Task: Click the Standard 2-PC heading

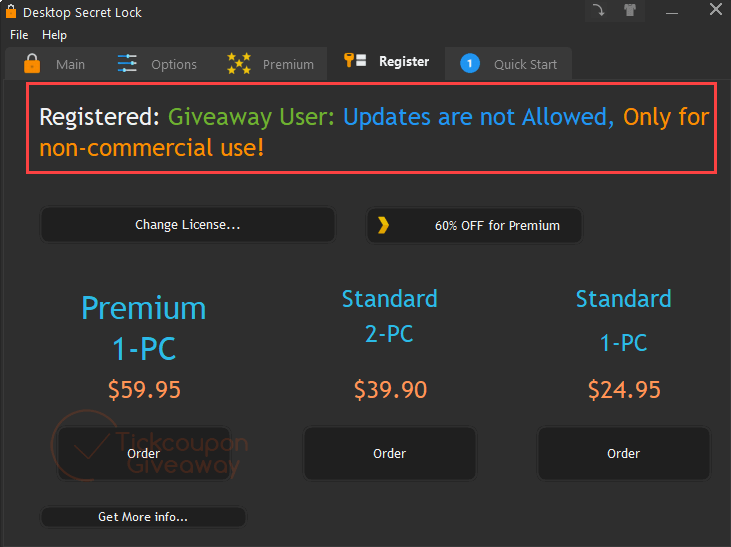Action: tap(390, 316)
